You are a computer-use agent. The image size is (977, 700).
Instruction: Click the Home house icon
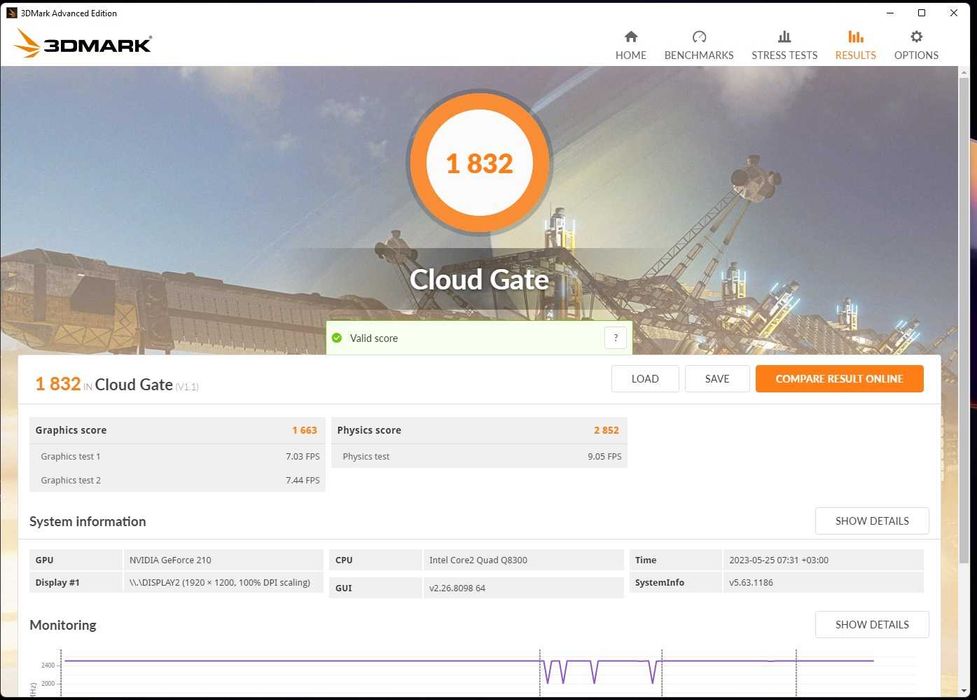click(x=631, y=36)
